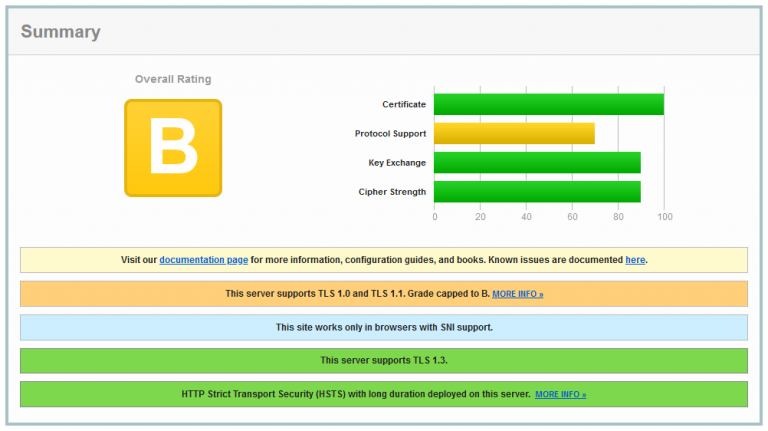Viewport: 768px width, 431px height.
Task: Click the 'Grade capped to B' warning text
Action: click(x=449, y=294)
